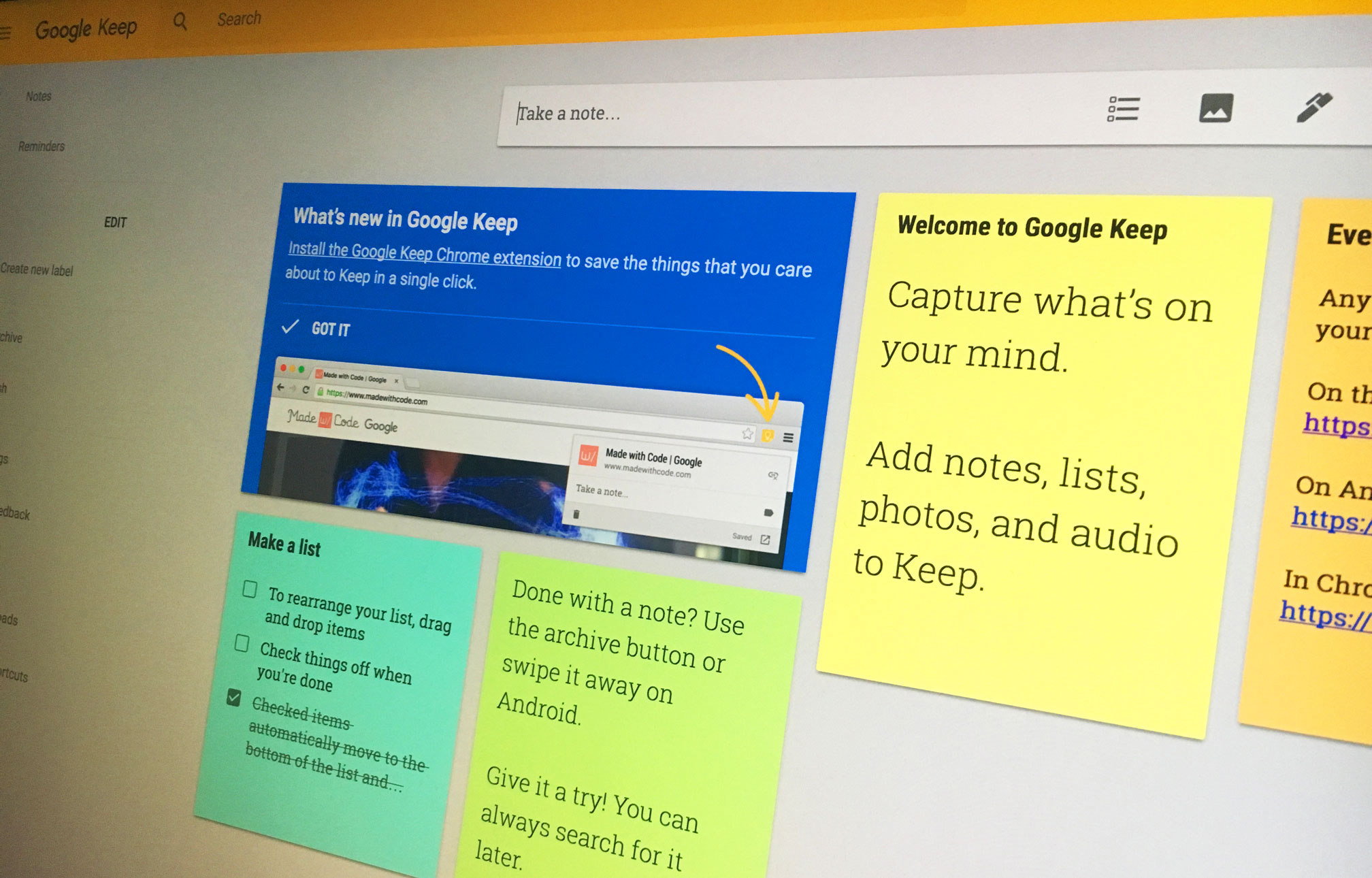Check 'Check things off when you're done' box
The width and height of the screenshot is (1372, 878).
(x=242, y=643)
